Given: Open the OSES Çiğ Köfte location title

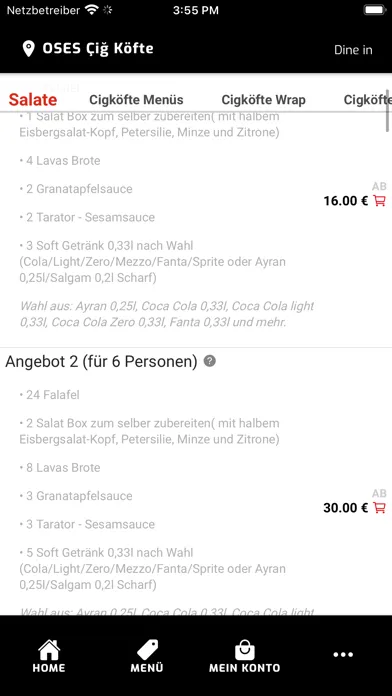Looking at the screenshot, I should [98, 48].
